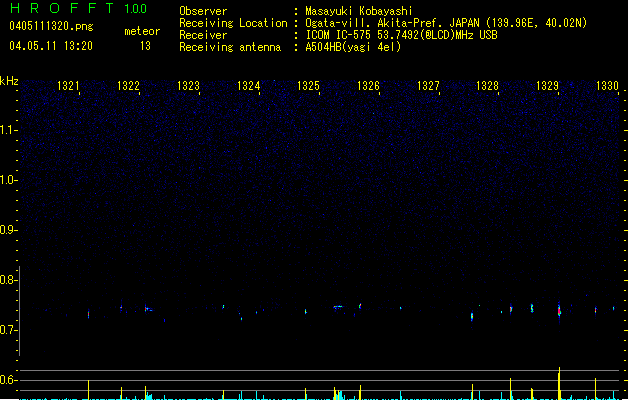Select the filename 0405111320.png
Viewport: 629px width, 400px height.
click(x=51, y=26)
